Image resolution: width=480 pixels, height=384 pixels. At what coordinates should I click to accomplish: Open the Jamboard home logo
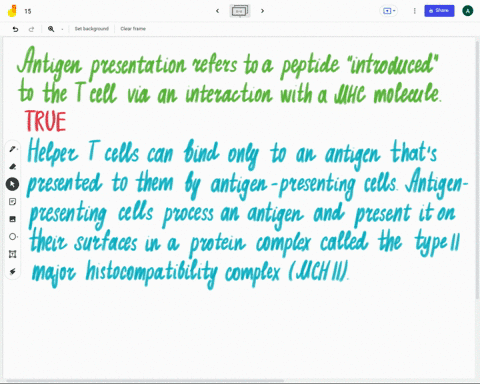12,11
